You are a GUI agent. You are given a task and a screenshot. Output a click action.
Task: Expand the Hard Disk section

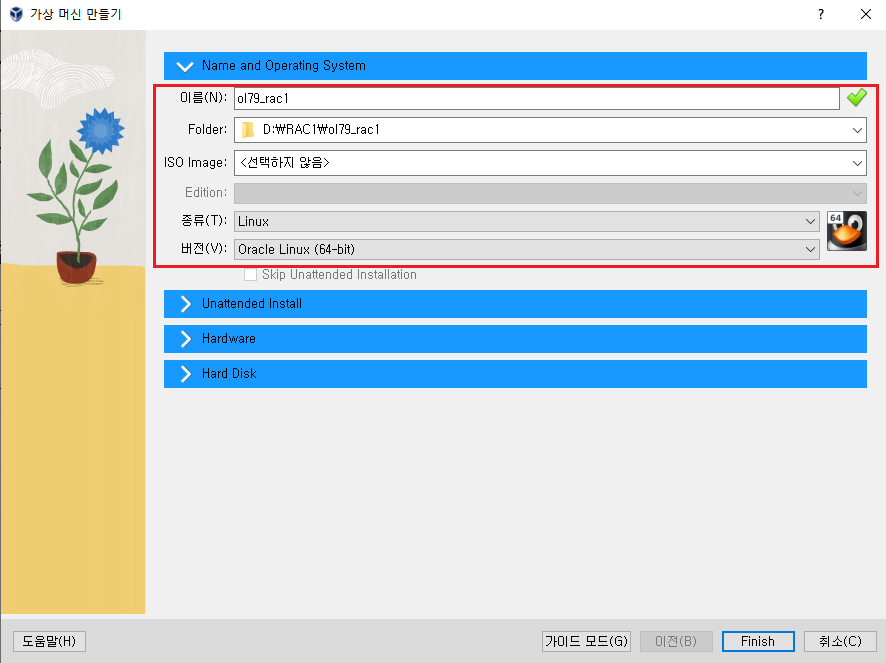coord(515,374)
